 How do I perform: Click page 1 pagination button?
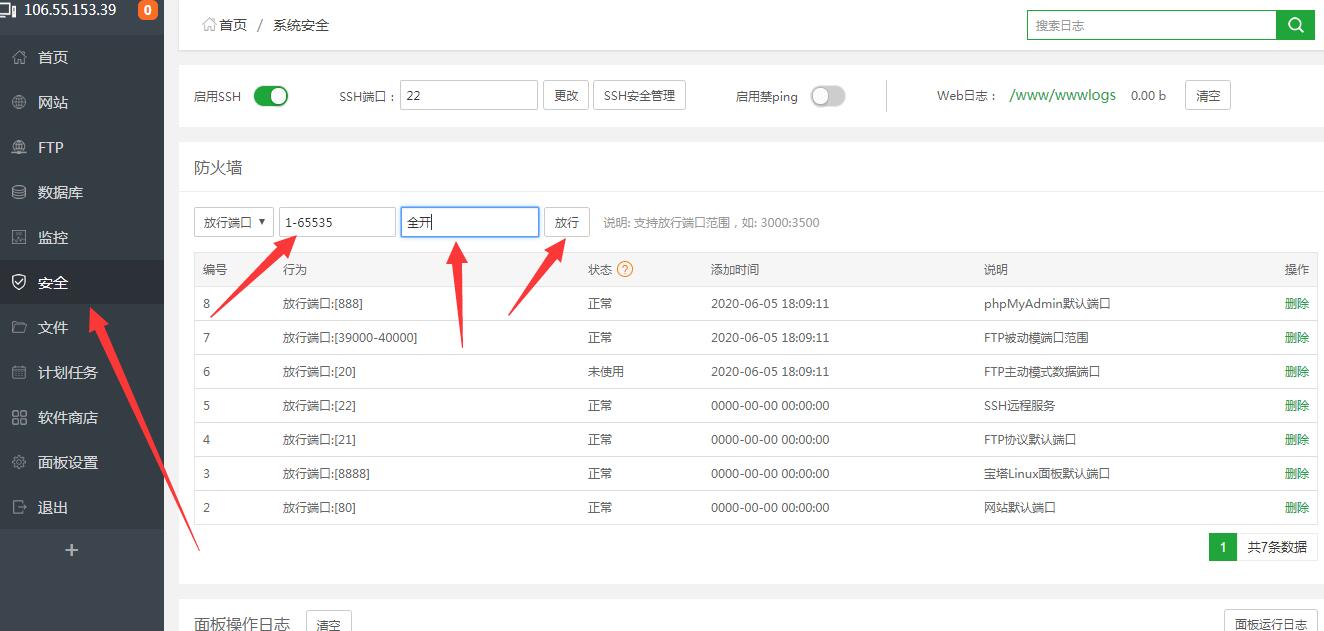click(1222, 547)
